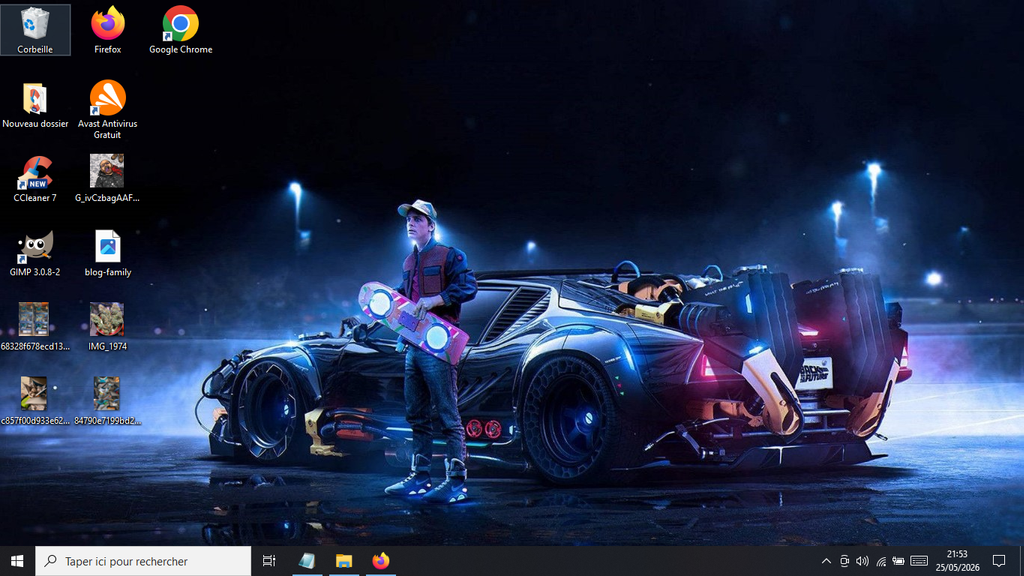Select the CCleaner 7 shortcut

[35, 179]
